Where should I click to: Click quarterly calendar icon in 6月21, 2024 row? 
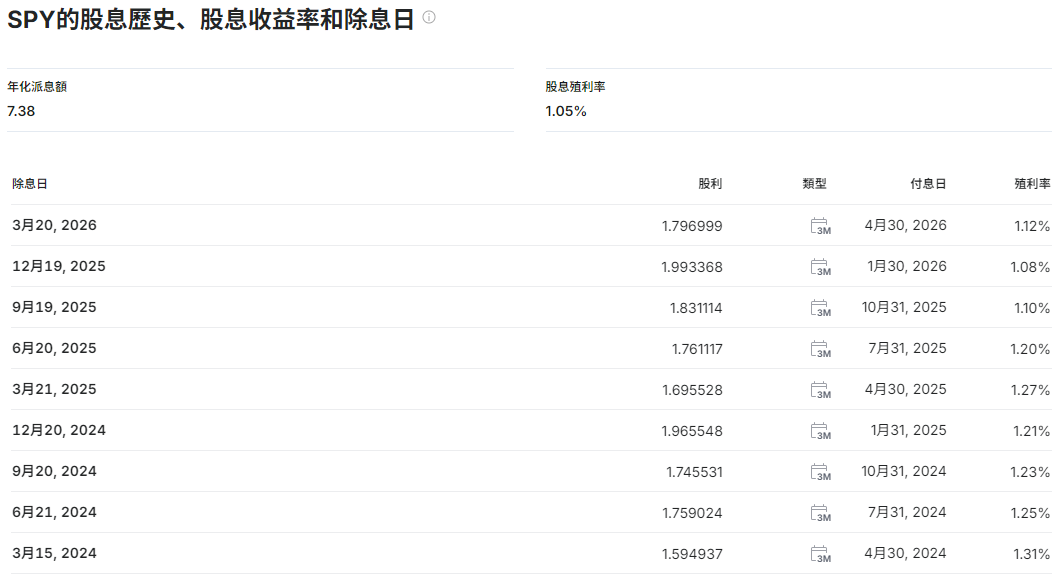(x=820, y=513)
